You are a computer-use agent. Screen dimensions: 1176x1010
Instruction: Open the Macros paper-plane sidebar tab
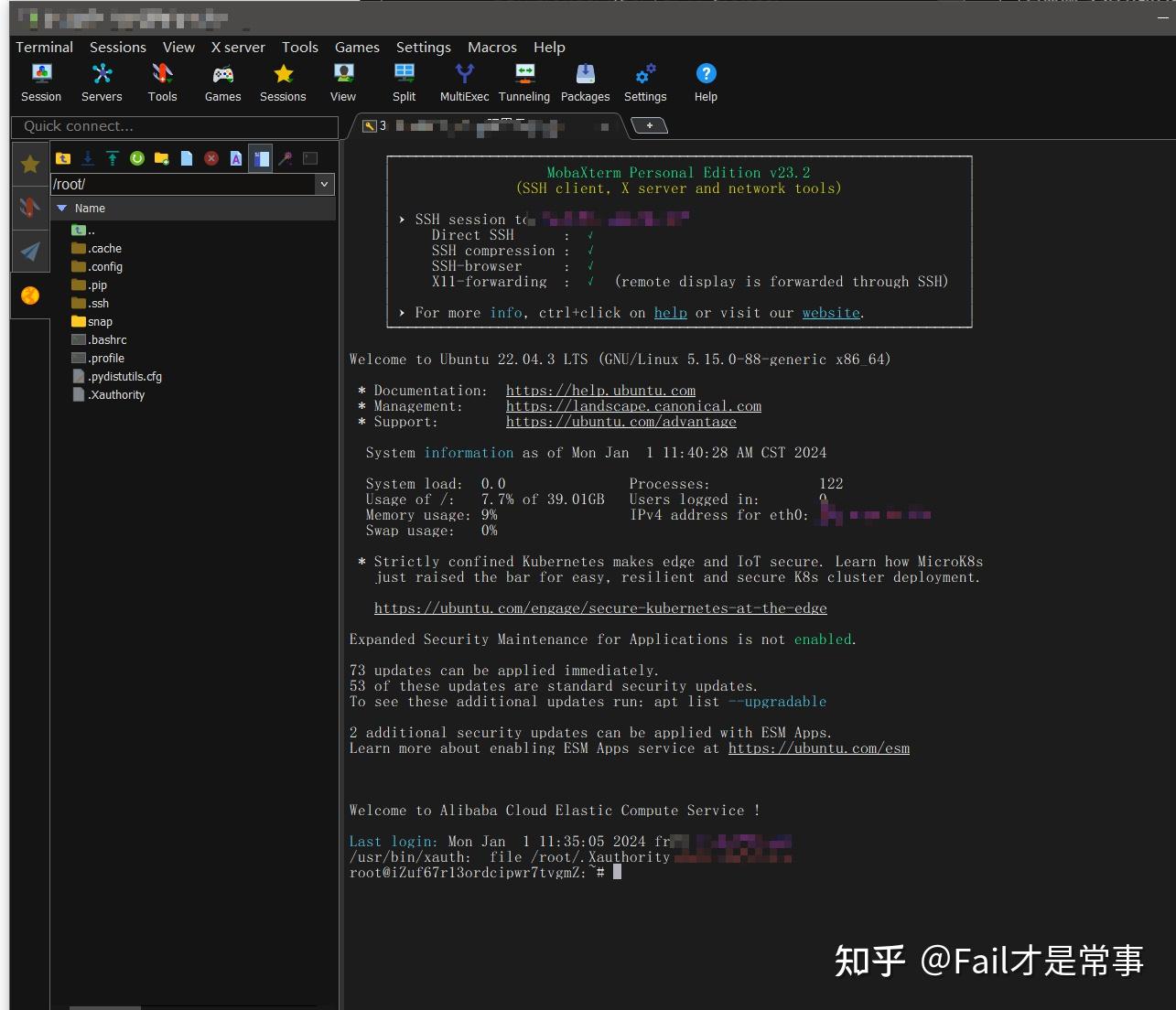[30, 251]
